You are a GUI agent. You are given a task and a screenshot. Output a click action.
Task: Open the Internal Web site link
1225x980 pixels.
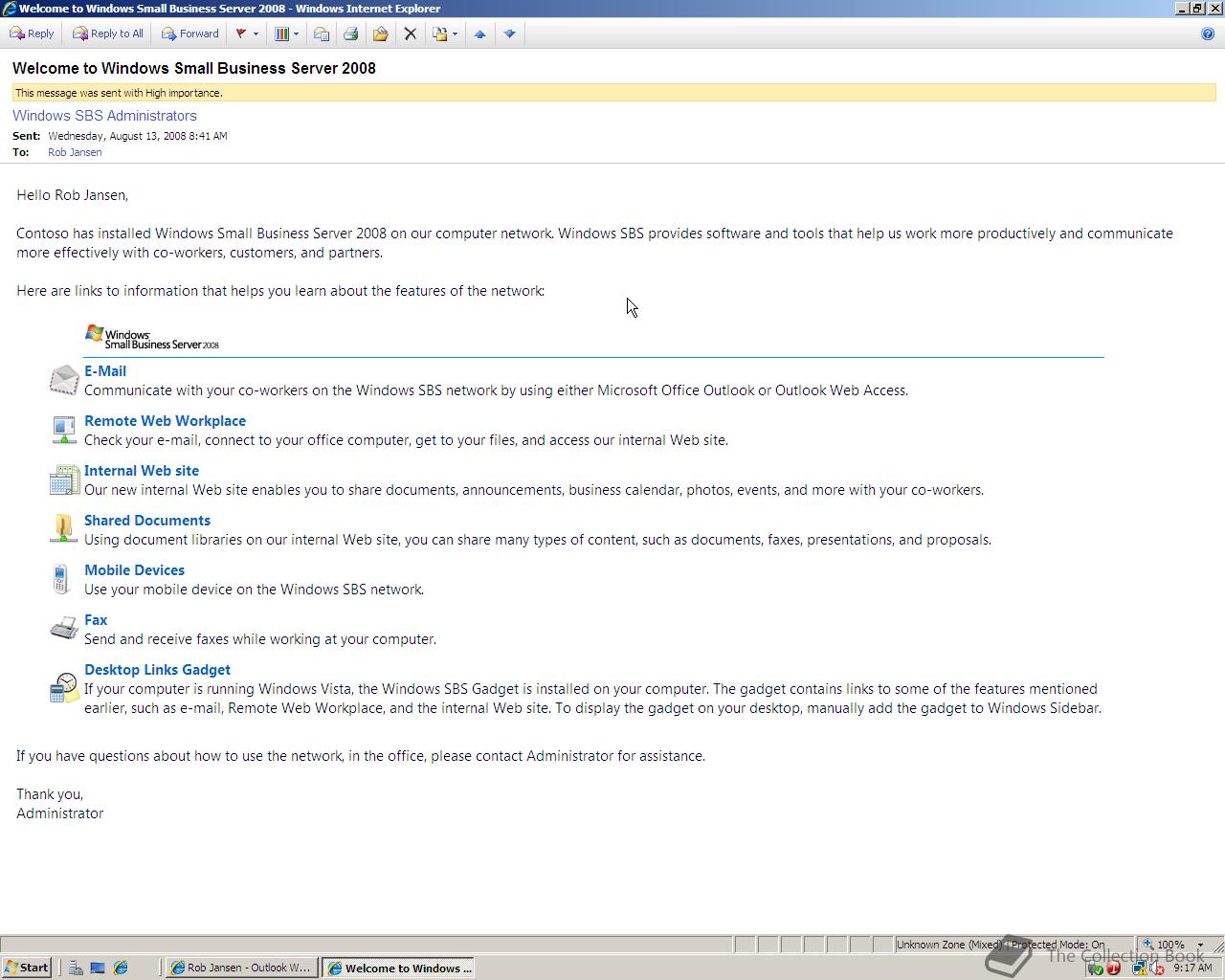coord(142,471)
